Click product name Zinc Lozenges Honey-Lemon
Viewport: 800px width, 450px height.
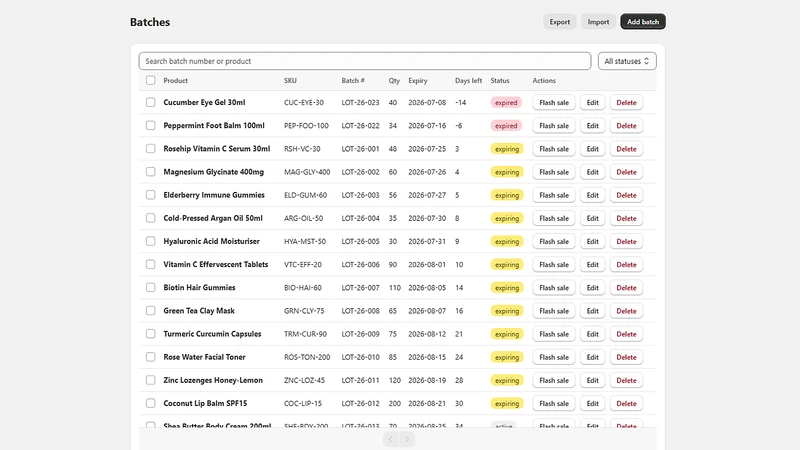pyautogui.click(x=213, y=380)
